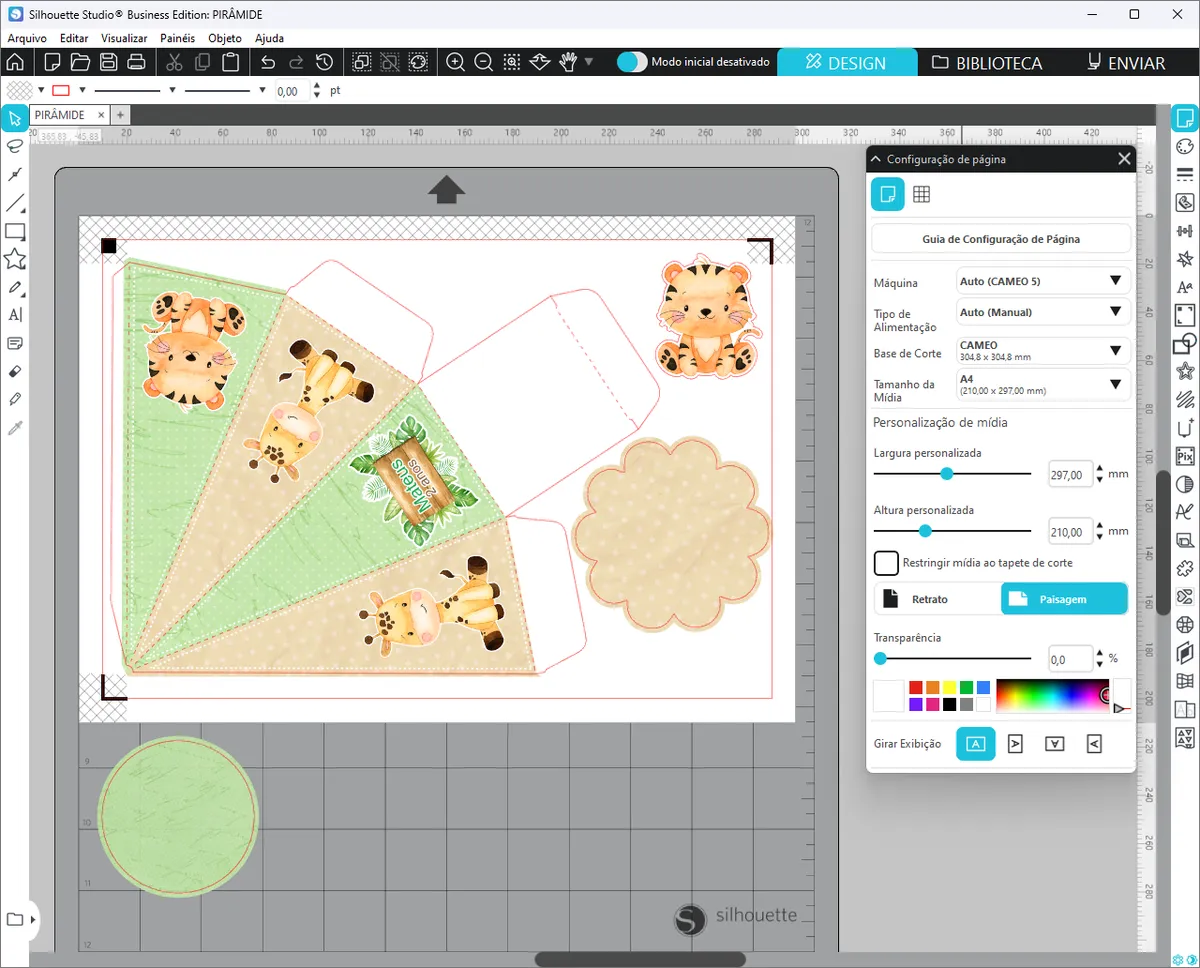Rotate display view 90 degrees right

point(1015,744)
